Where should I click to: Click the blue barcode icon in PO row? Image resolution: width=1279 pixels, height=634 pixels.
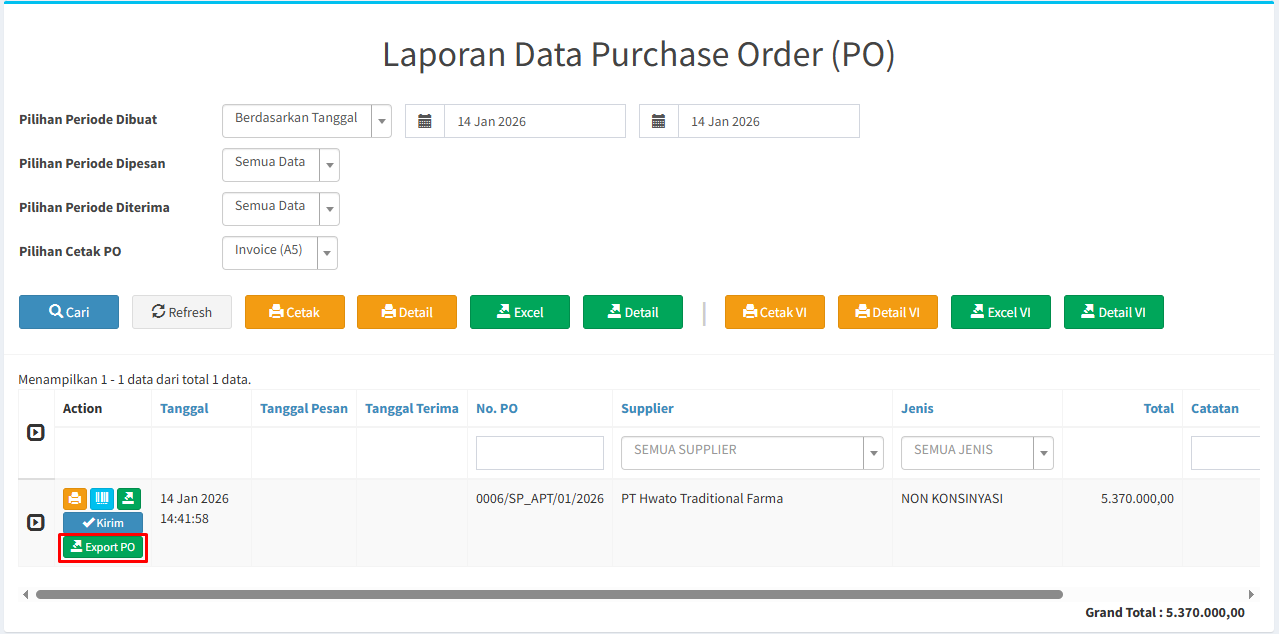(x=102, y=499)
